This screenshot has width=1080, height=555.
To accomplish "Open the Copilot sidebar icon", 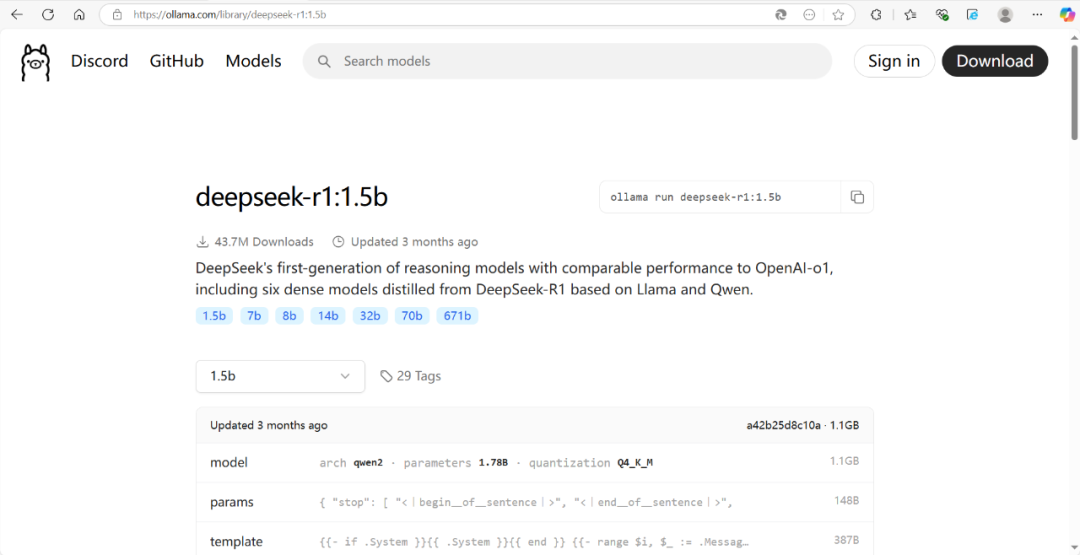I will pos(1066,14).
